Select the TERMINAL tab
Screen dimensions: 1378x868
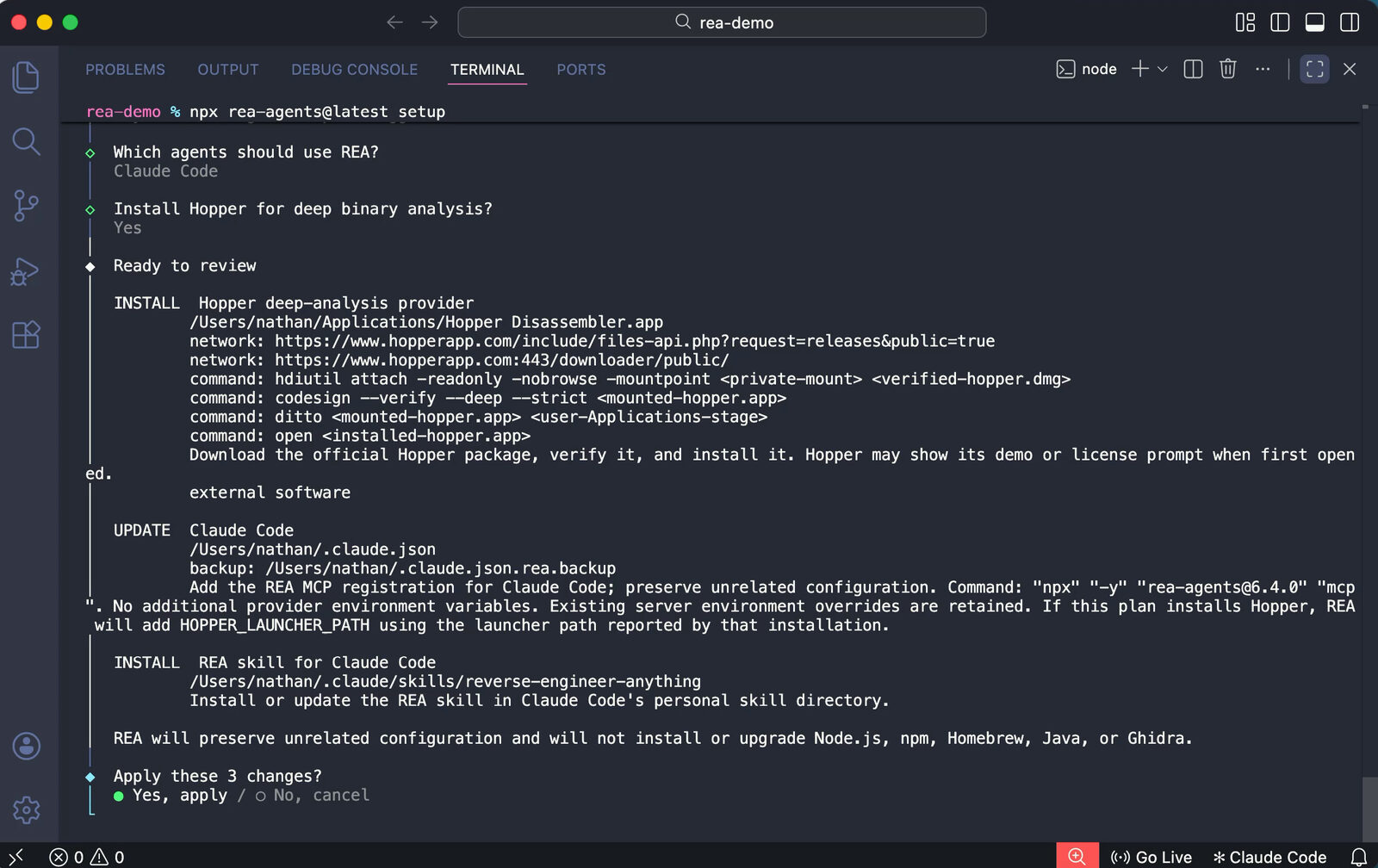click(487, 70)
